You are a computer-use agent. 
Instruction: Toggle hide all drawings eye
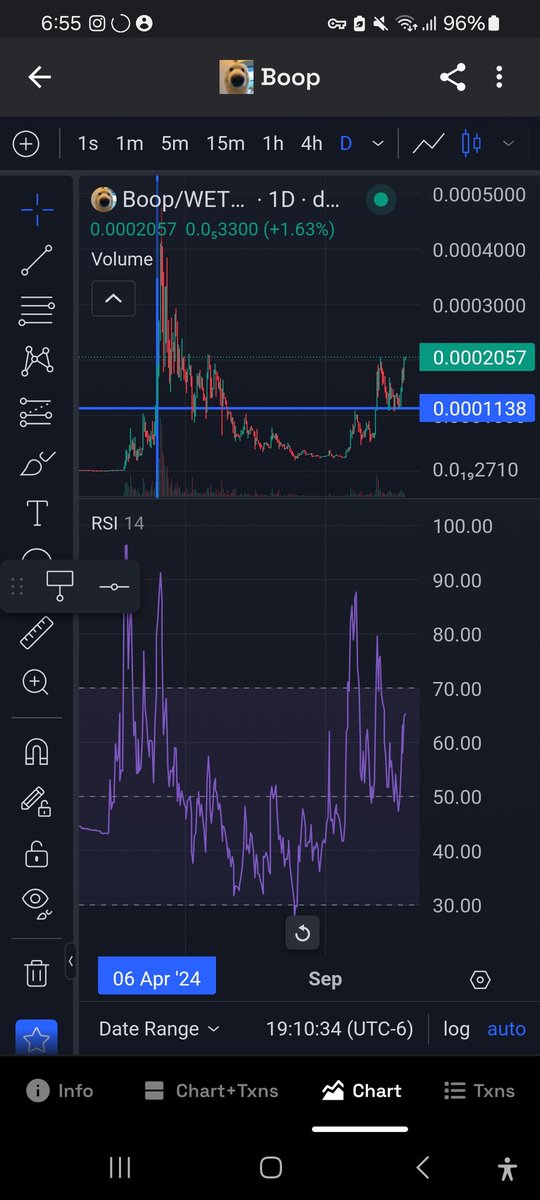point(37,903)
